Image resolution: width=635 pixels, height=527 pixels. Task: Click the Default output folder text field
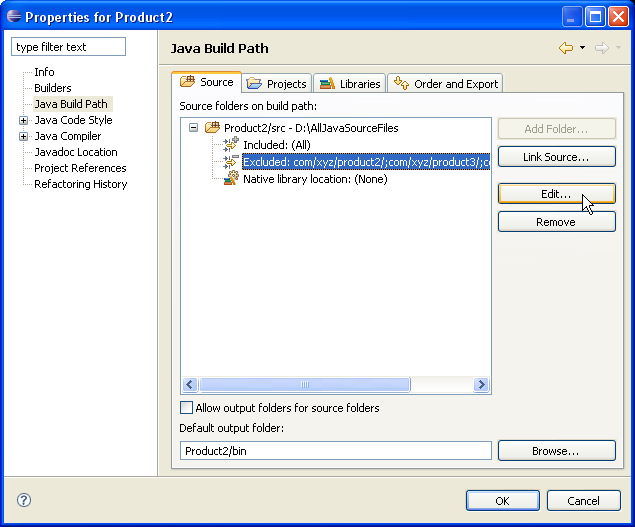pyautogui.click(x=335, y=451)
